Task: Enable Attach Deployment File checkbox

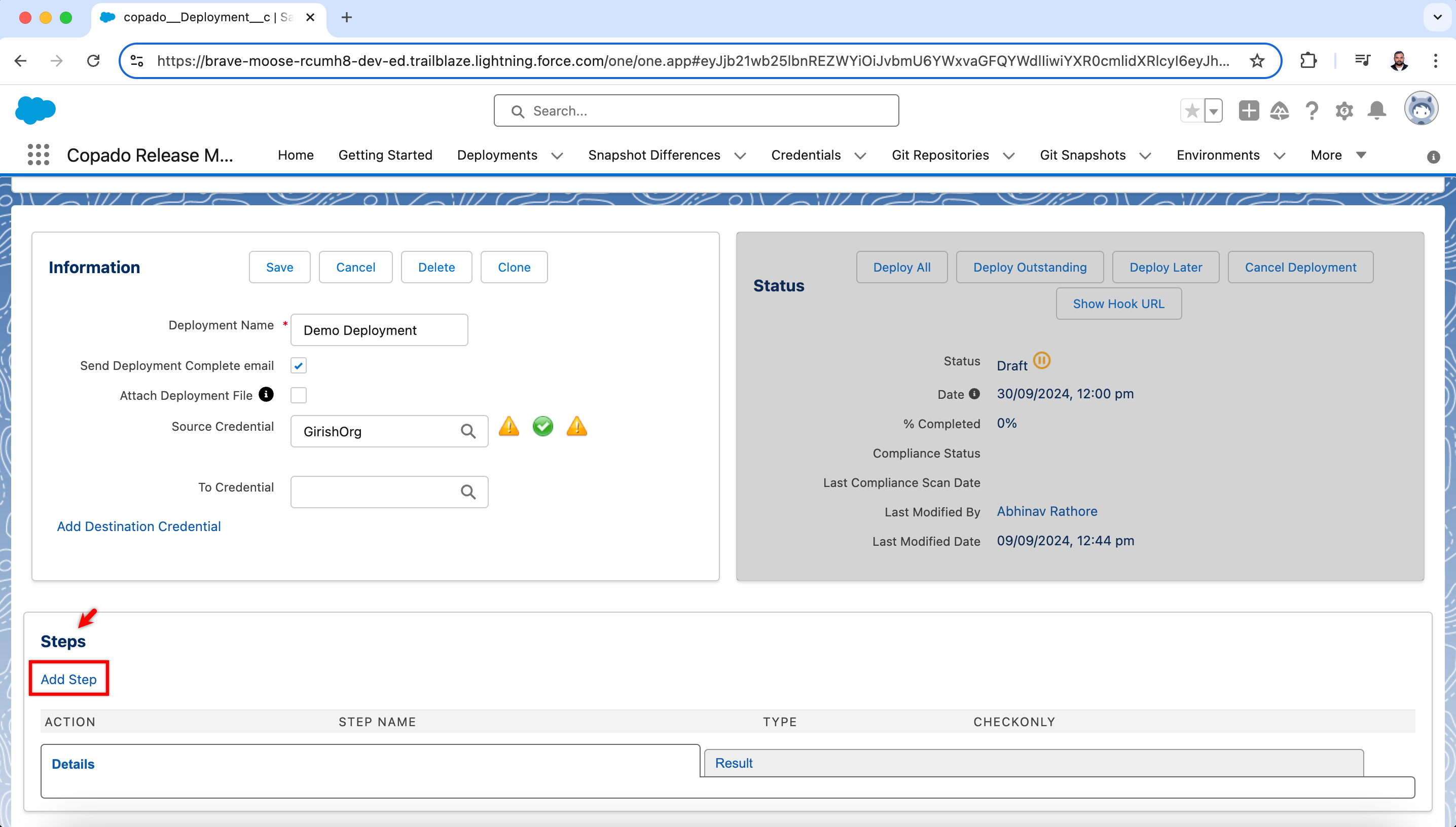Action: [298, 395]
